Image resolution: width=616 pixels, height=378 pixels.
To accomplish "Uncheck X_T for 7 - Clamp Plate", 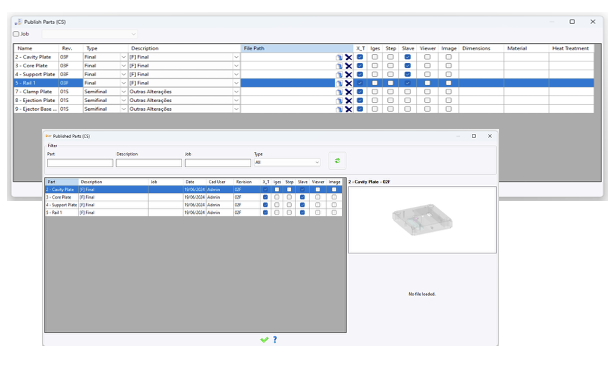I will 360,92.
